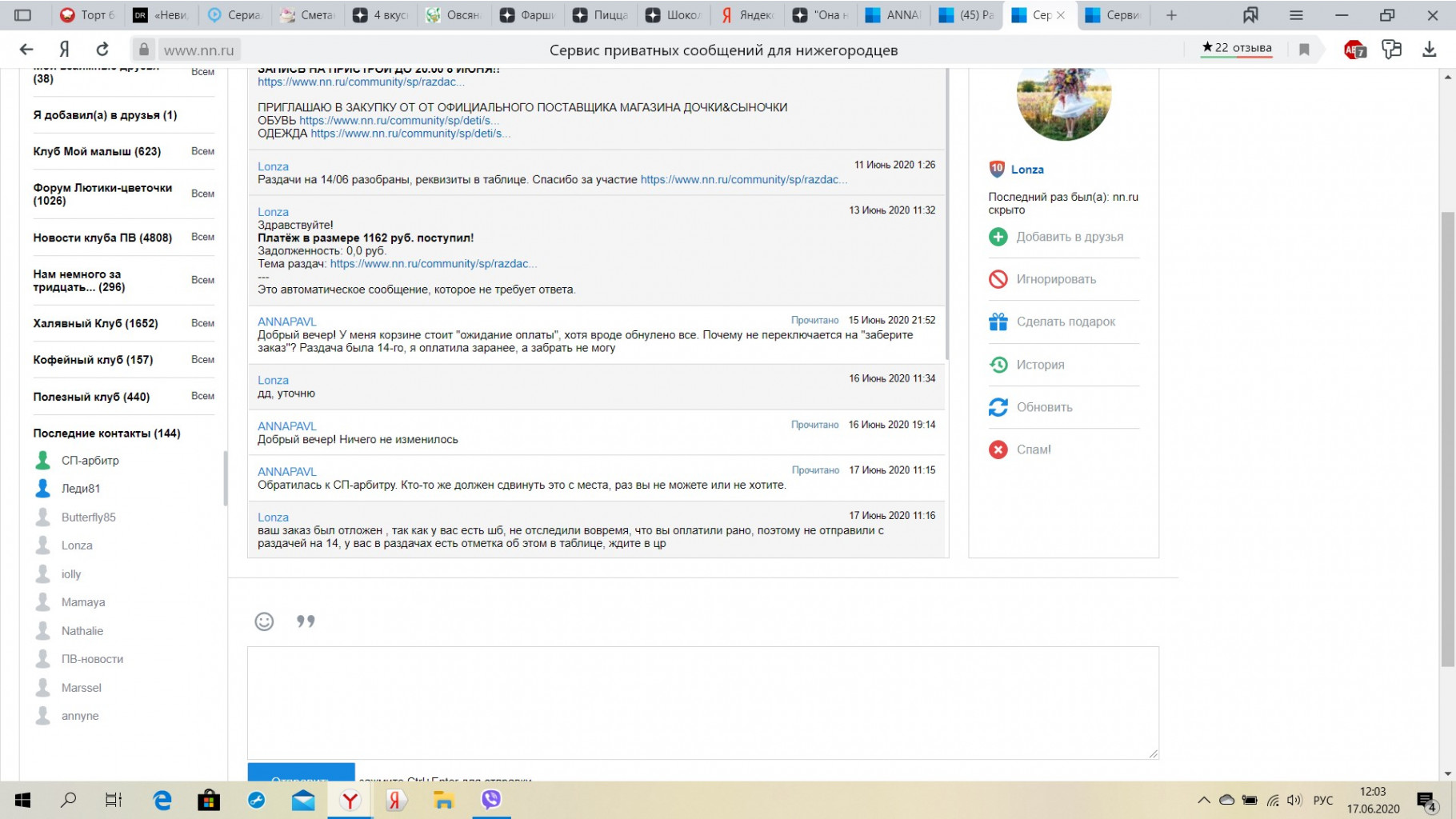Viewport: 1456px width, 819px height.
Task: Switch to the 'ANNA' browser tab
Action: coord(894,15)
